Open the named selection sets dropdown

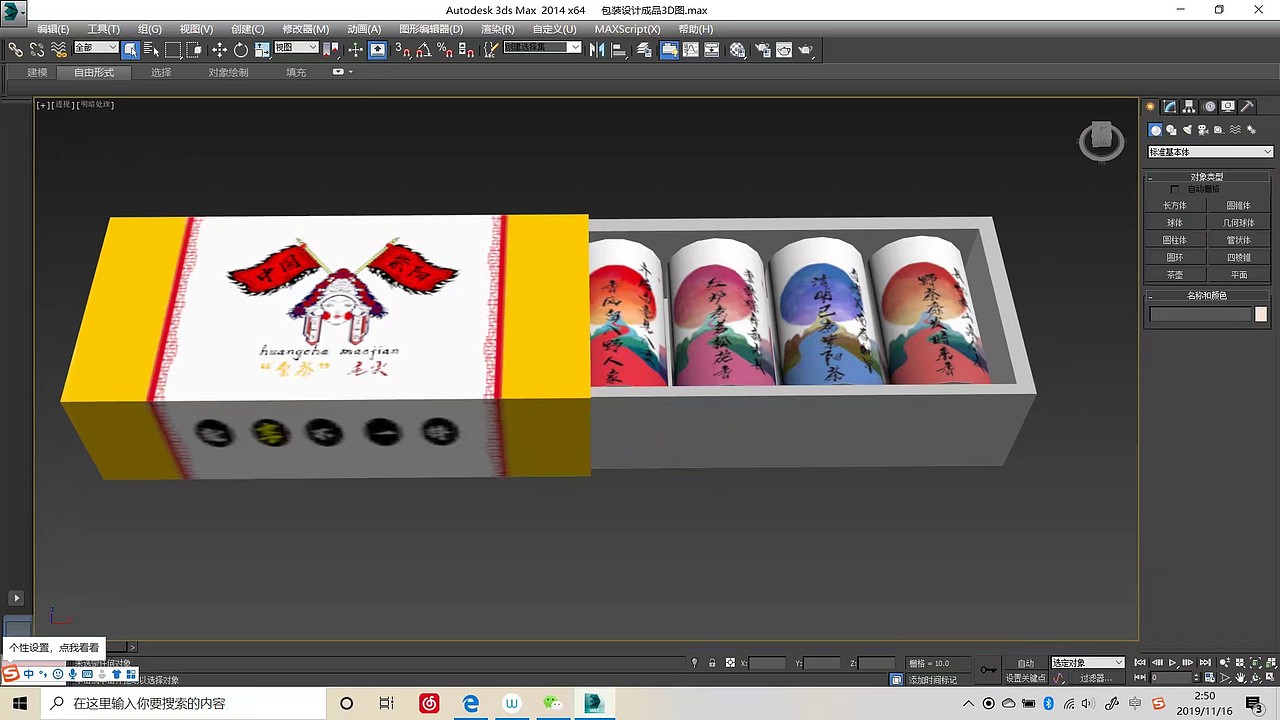point(542,48)
